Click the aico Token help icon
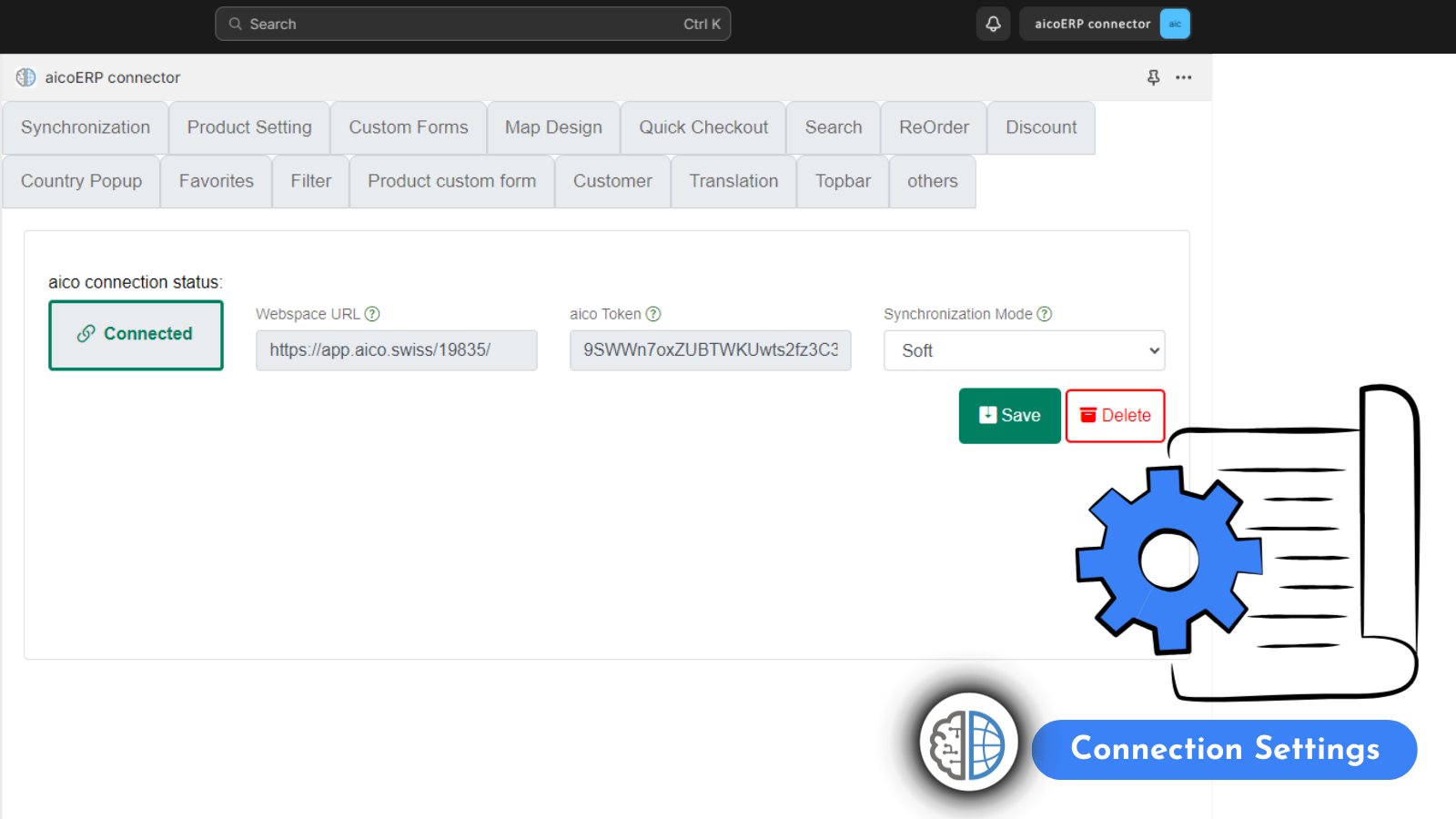Screen dimensions: 1456x819 coord(653,314)
